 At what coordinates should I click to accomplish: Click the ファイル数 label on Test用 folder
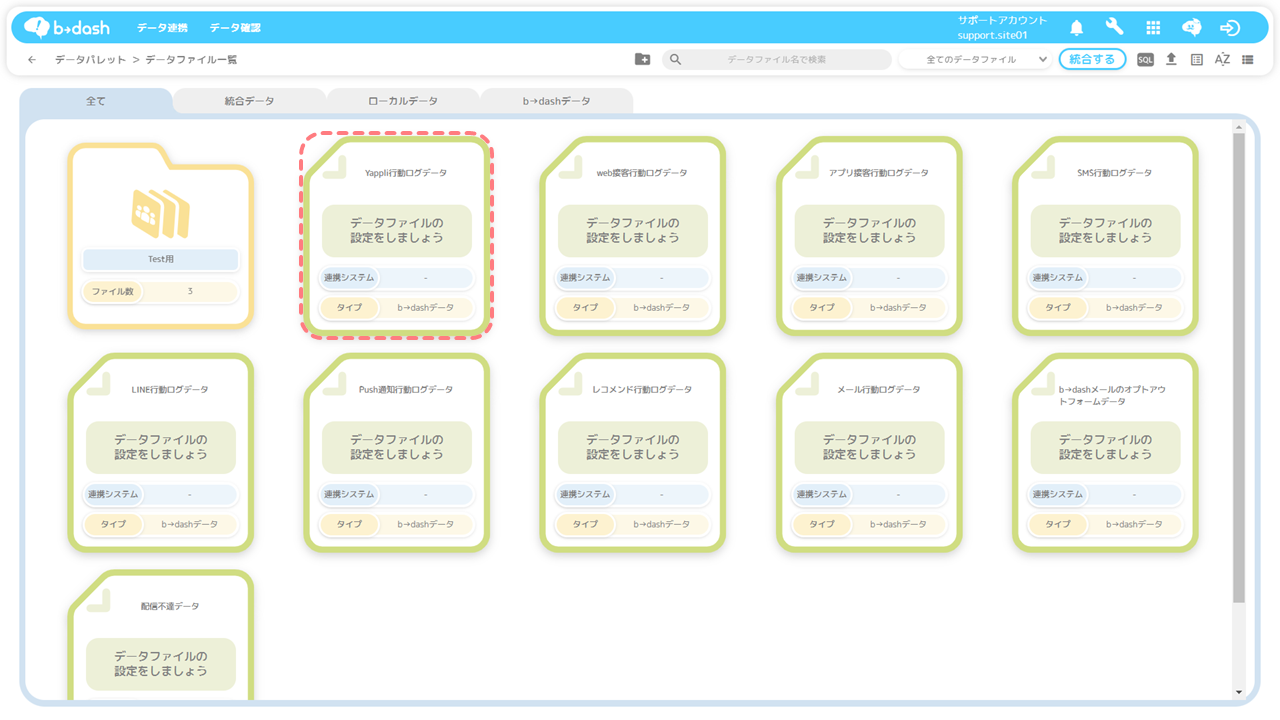113,292
